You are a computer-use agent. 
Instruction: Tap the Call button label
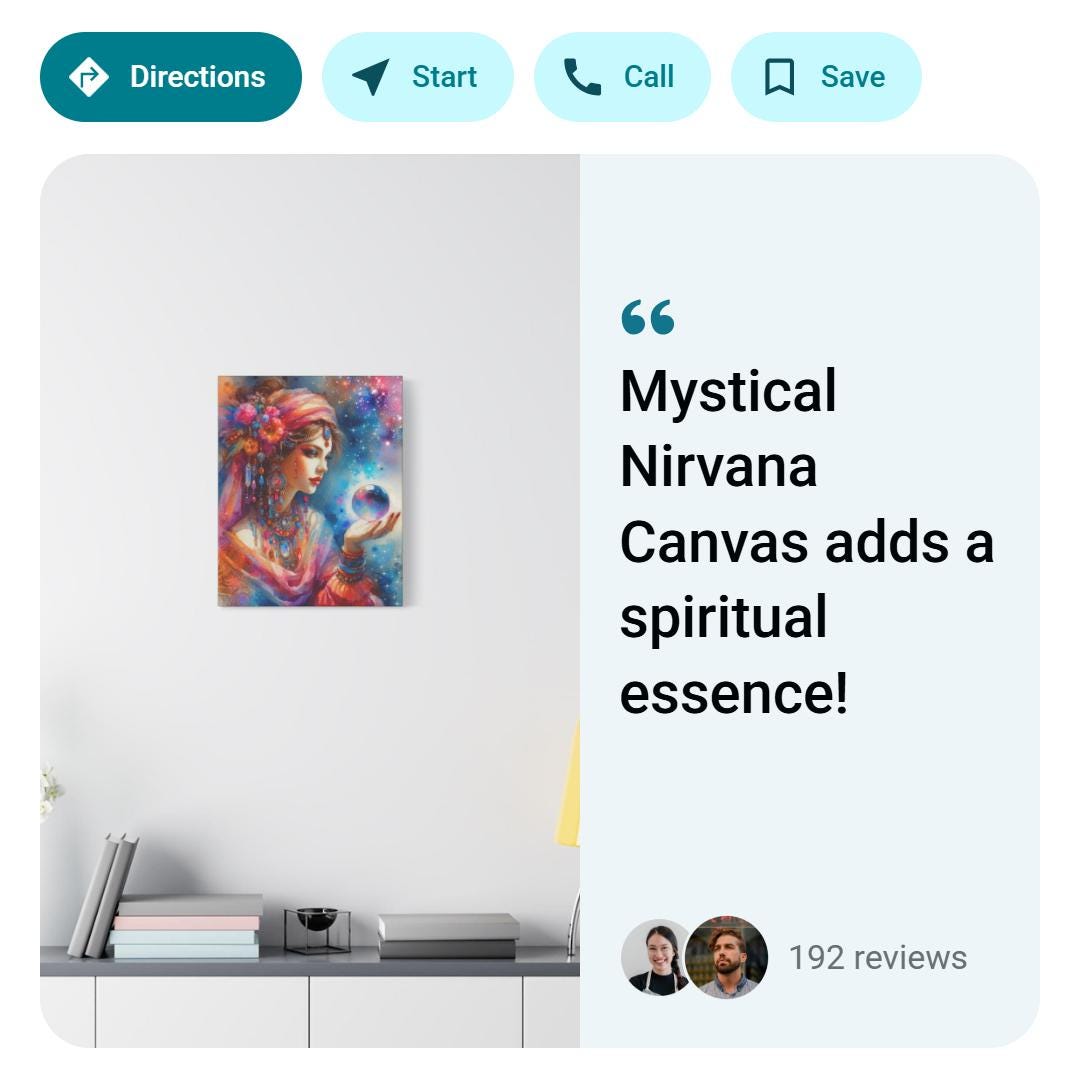click(649, 76)
